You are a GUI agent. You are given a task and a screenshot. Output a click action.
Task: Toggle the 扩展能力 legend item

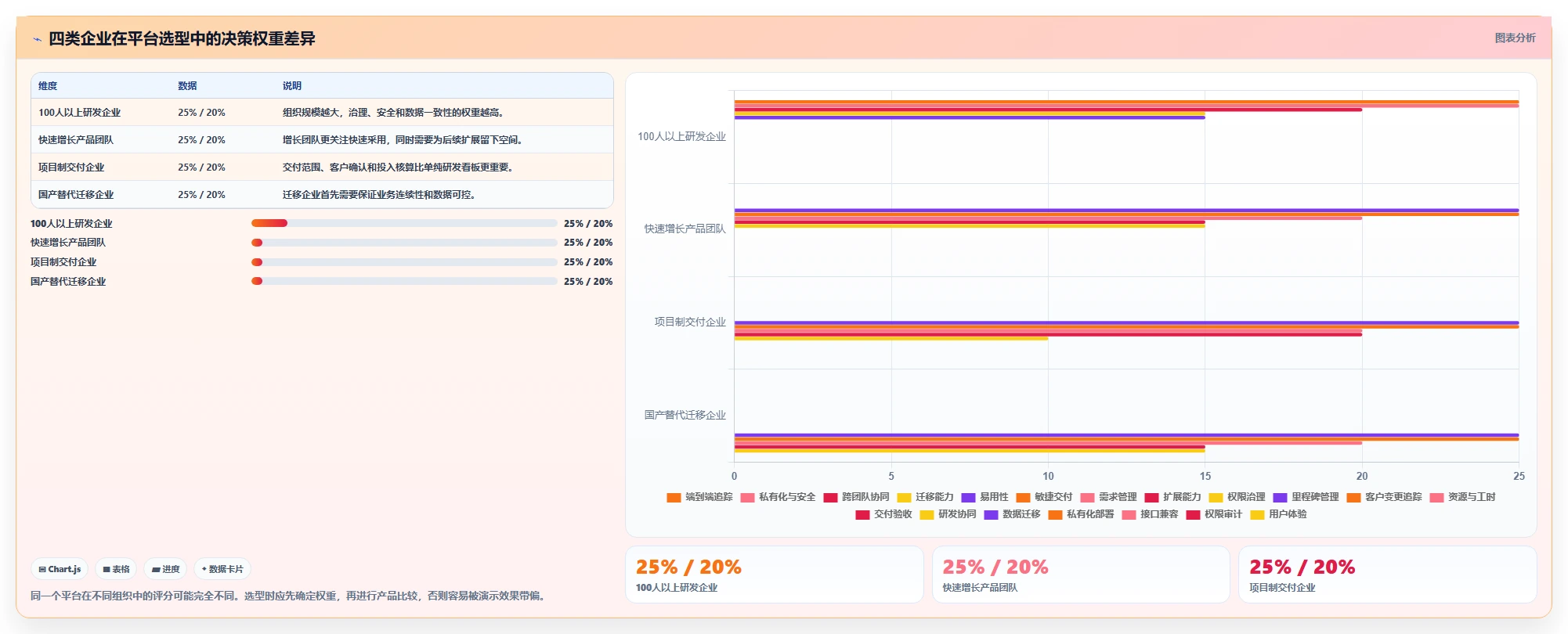pos(1172,497)
